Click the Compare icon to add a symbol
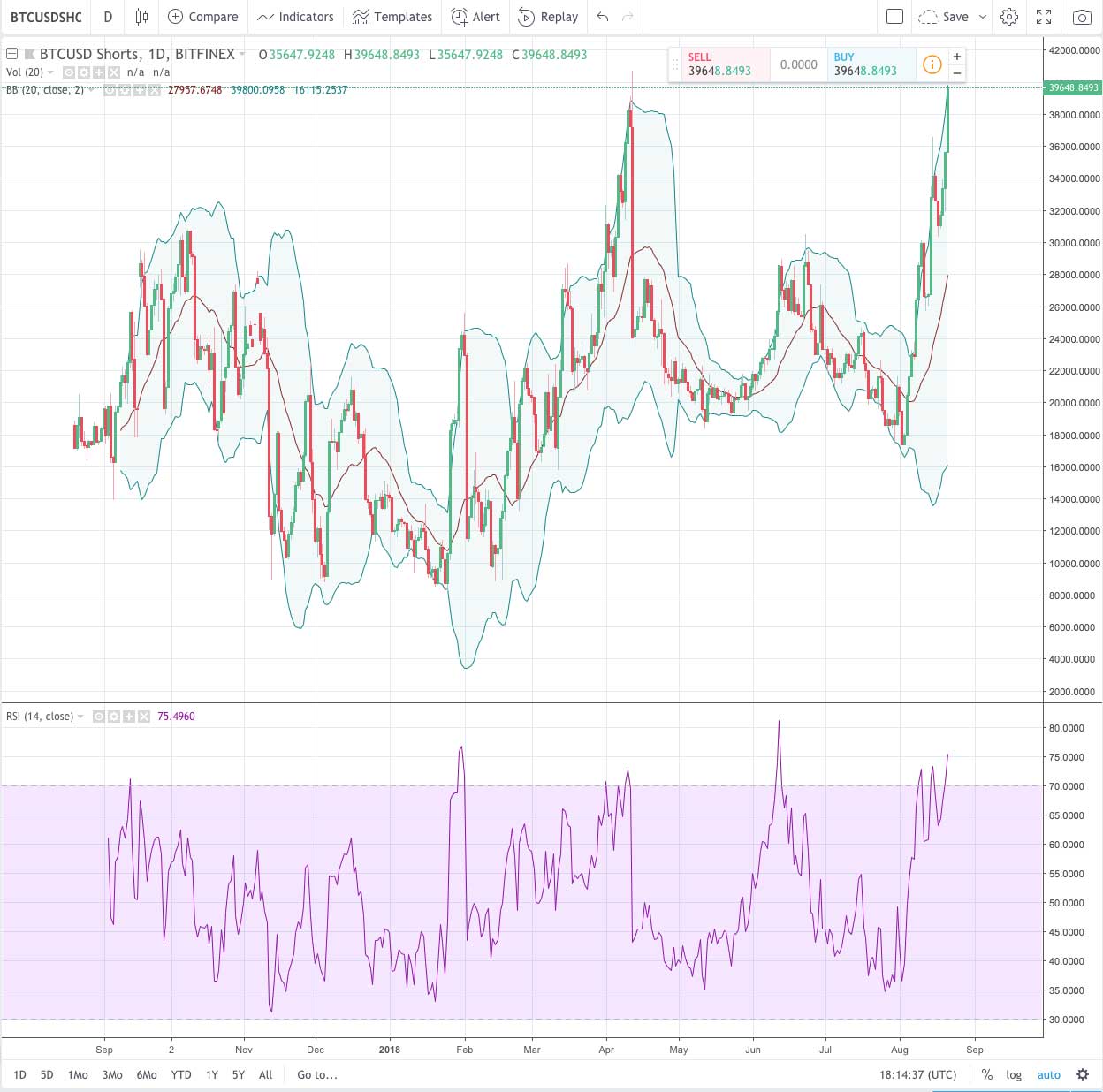1103x1092 pixels. [x=203, y=16]
